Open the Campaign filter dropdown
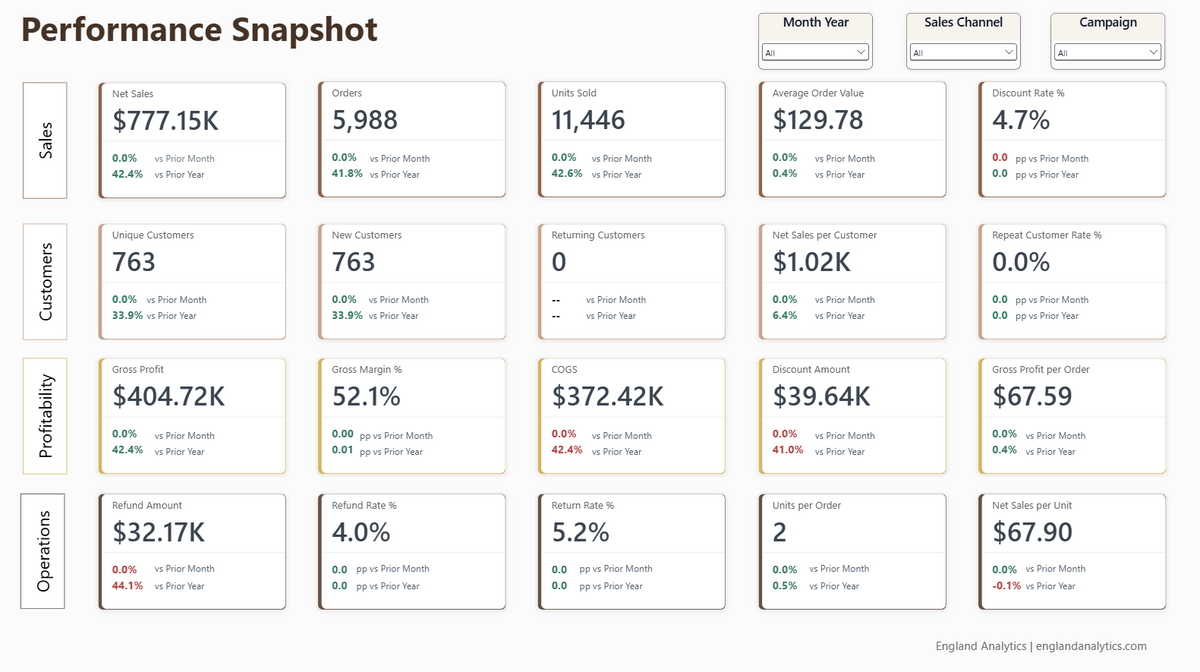 pos(1108,52)
